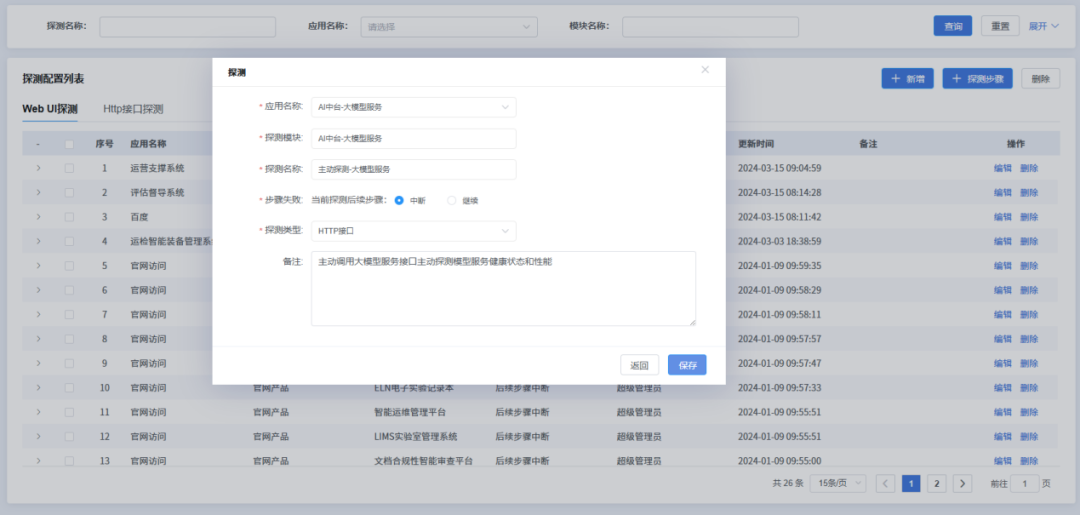
Task: Switch to the Http接口探测 tab
Action: pyautogui.click(x=133, y=109)
